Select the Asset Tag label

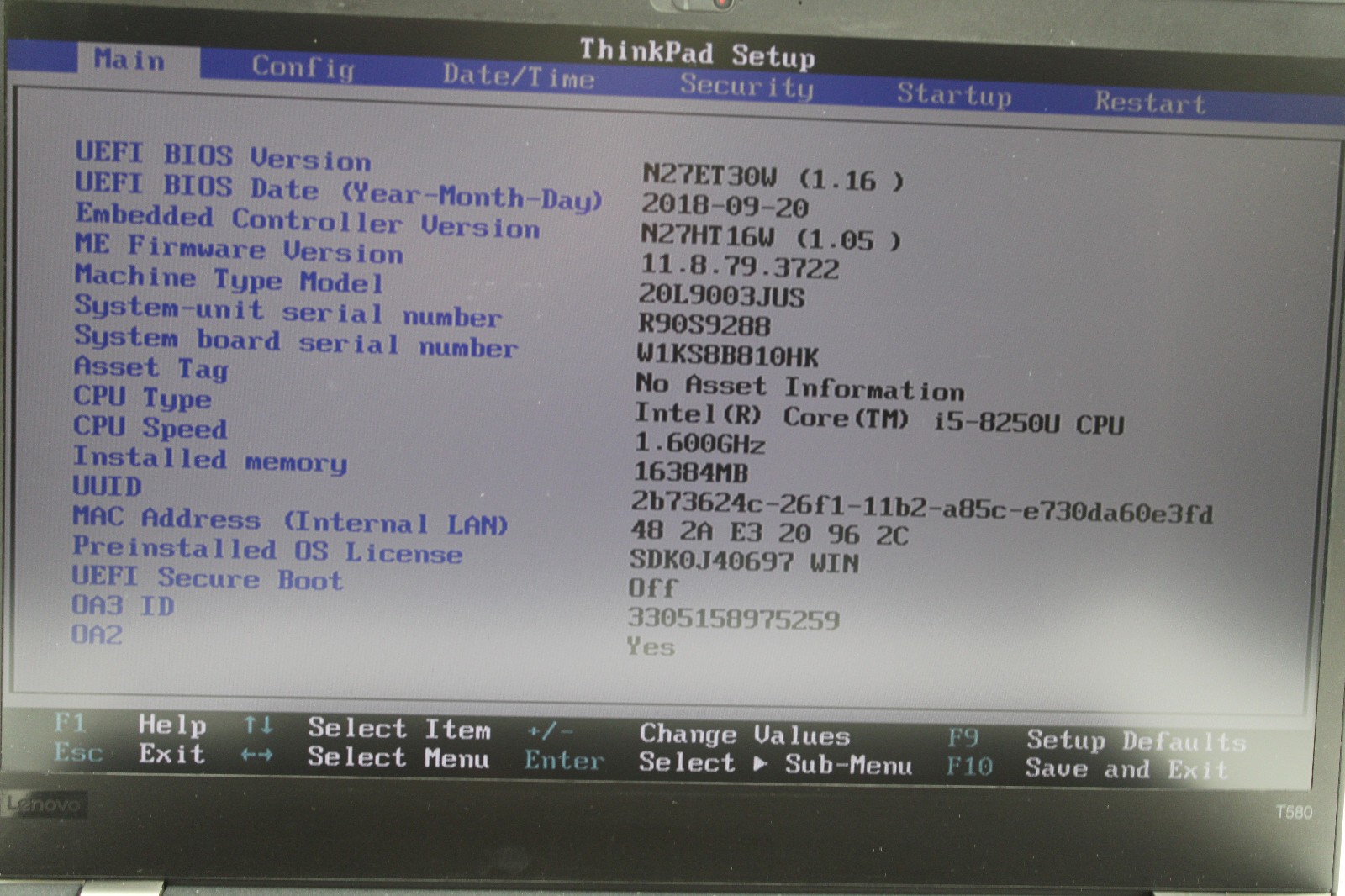click(x=151, y=367)
